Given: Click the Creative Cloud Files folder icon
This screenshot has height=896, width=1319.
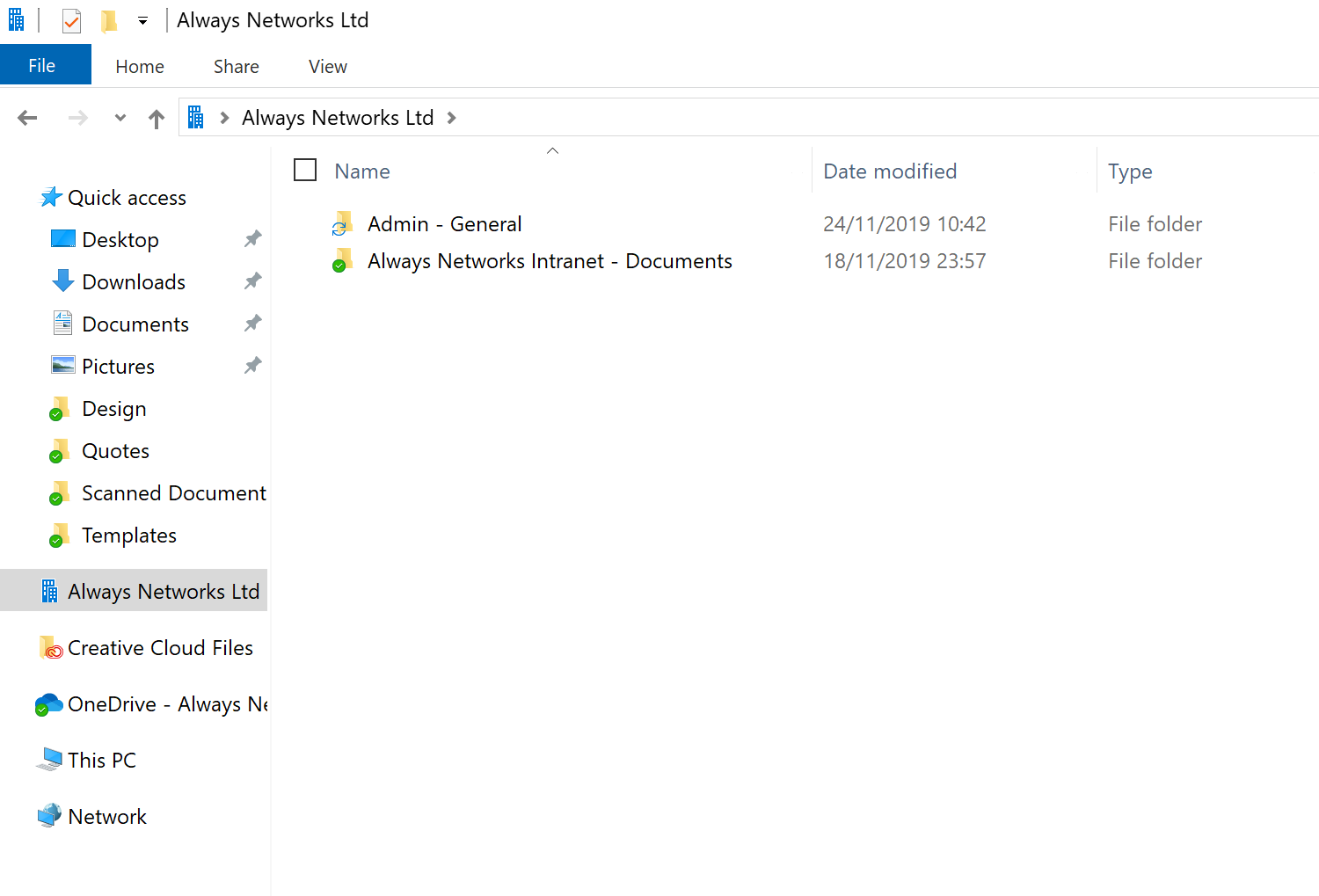Looking at the screenshot, I should 51,648.
